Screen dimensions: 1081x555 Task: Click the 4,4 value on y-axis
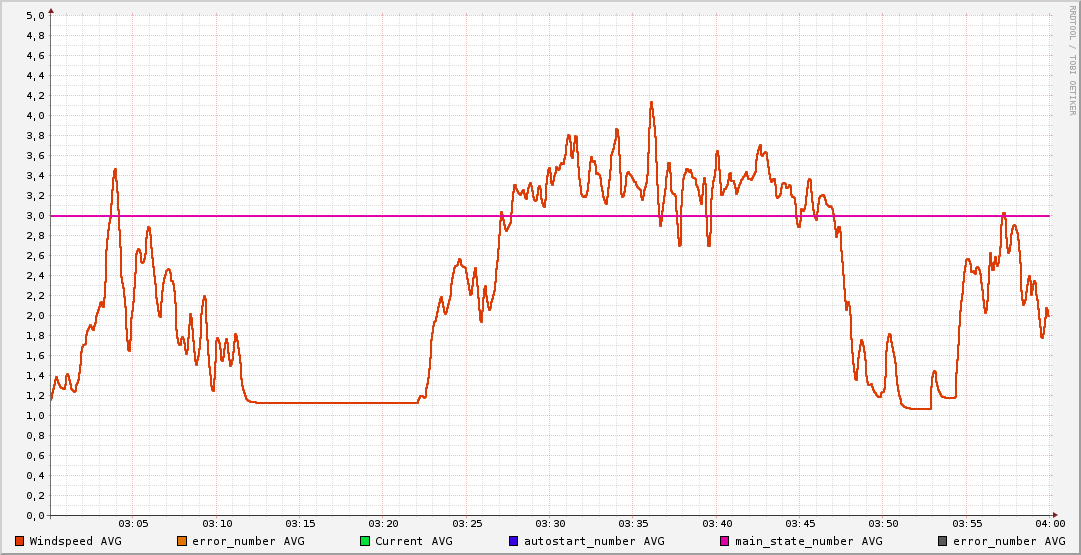pos(37,76)
